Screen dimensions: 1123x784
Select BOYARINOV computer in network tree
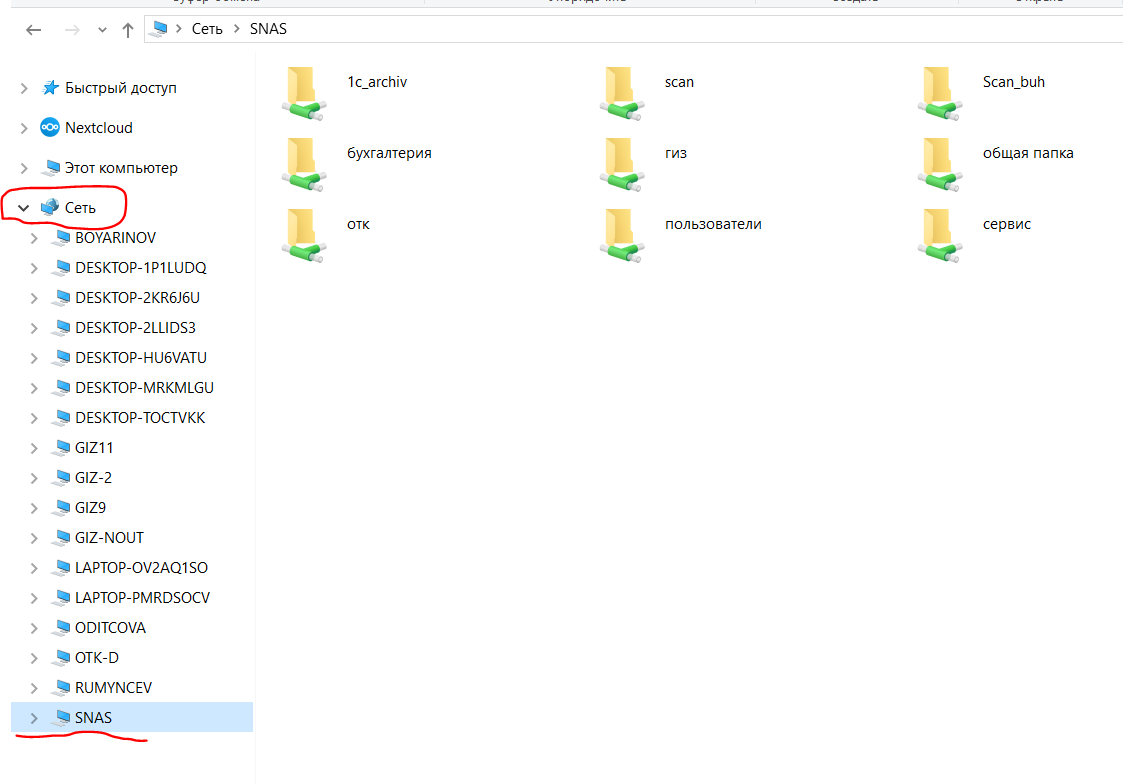(115, 238)
